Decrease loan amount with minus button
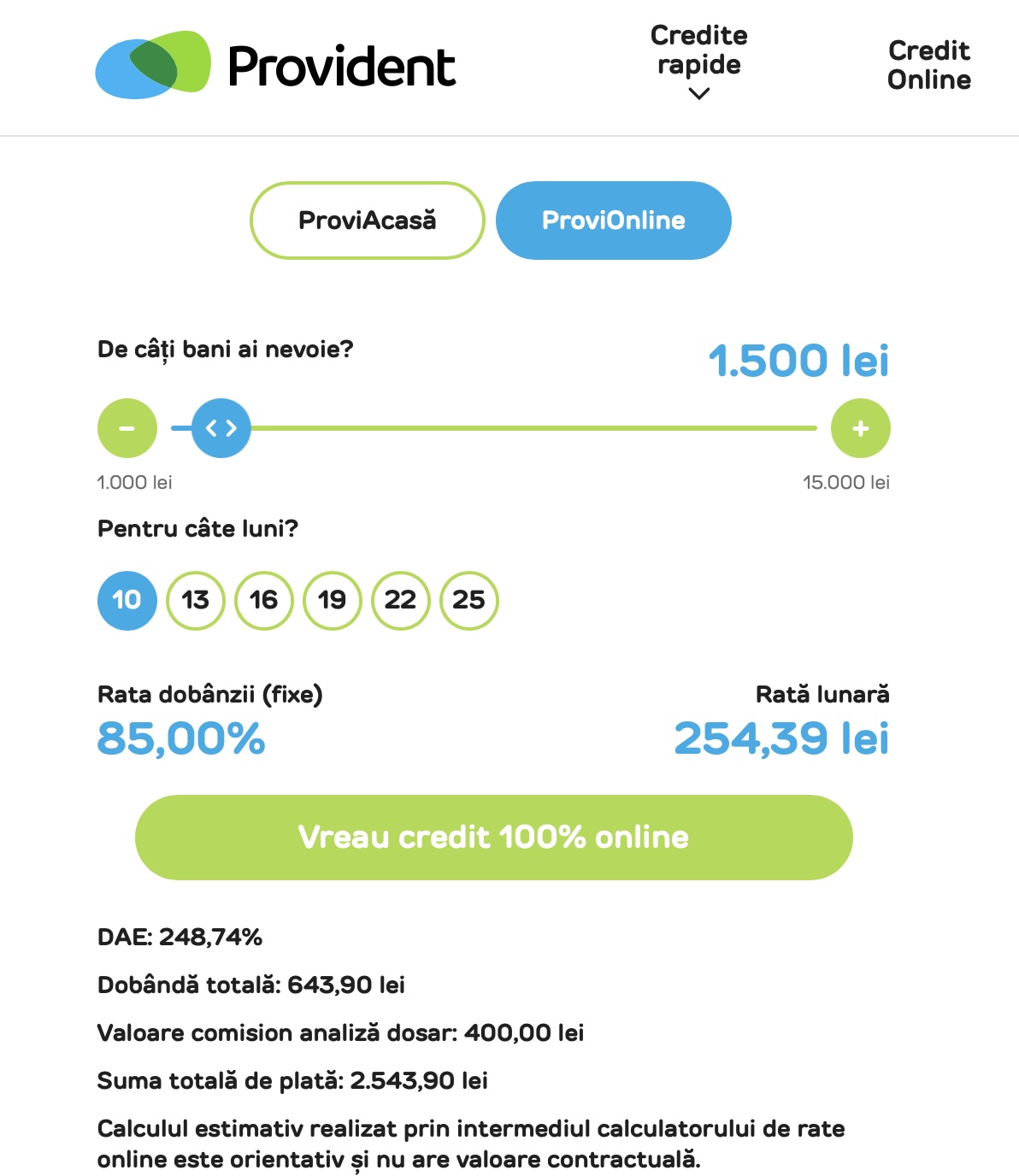 [x=127, y=428]
